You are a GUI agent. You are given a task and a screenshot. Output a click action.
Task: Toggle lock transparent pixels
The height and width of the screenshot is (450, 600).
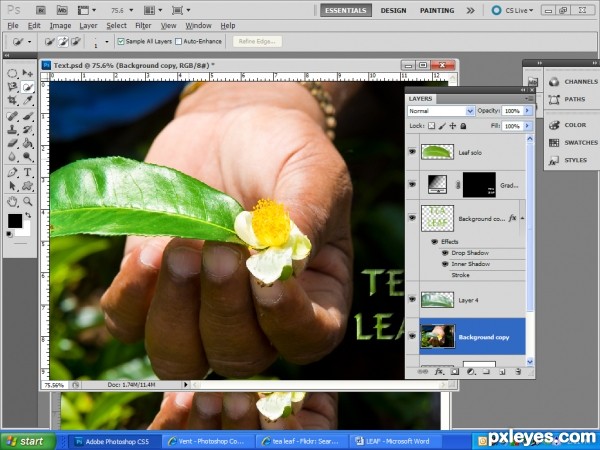click(x=432, y=126)
